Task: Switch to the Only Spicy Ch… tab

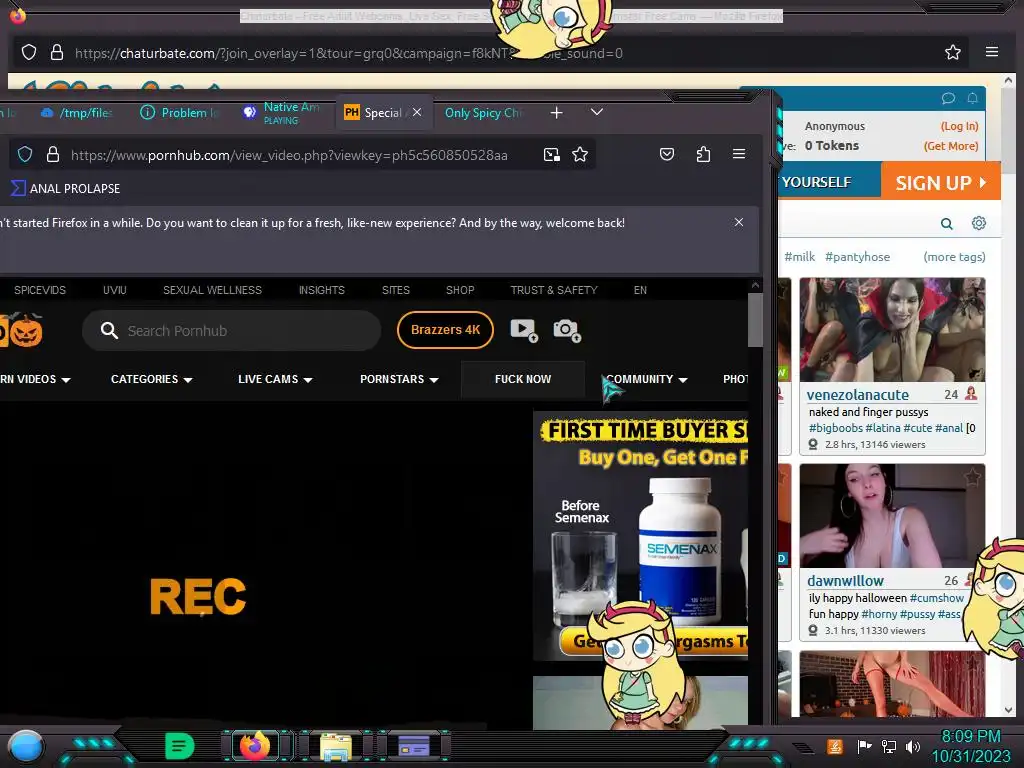Action: pos(483,113)
